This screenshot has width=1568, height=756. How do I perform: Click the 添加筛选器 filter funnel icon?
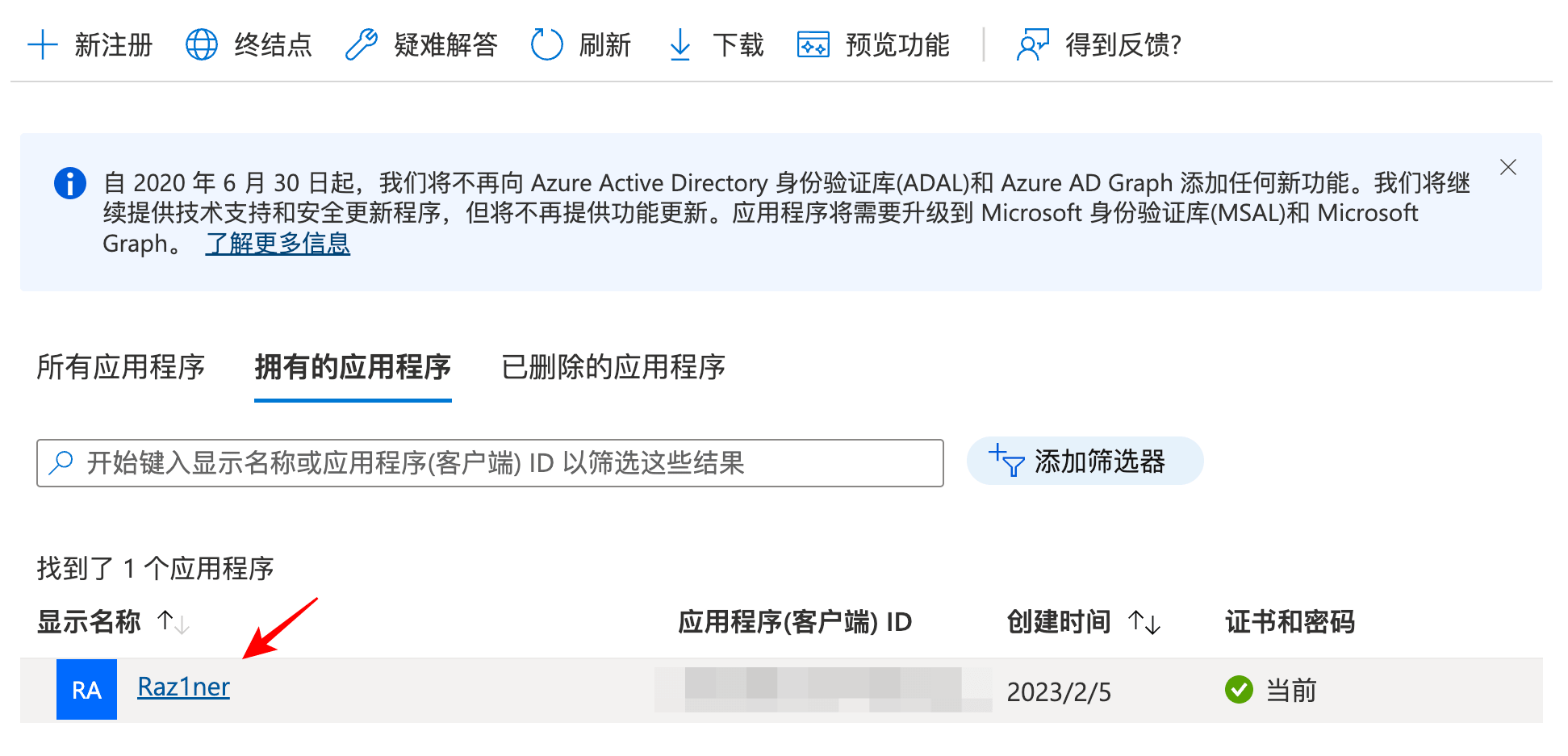[x=1006, y=461]
